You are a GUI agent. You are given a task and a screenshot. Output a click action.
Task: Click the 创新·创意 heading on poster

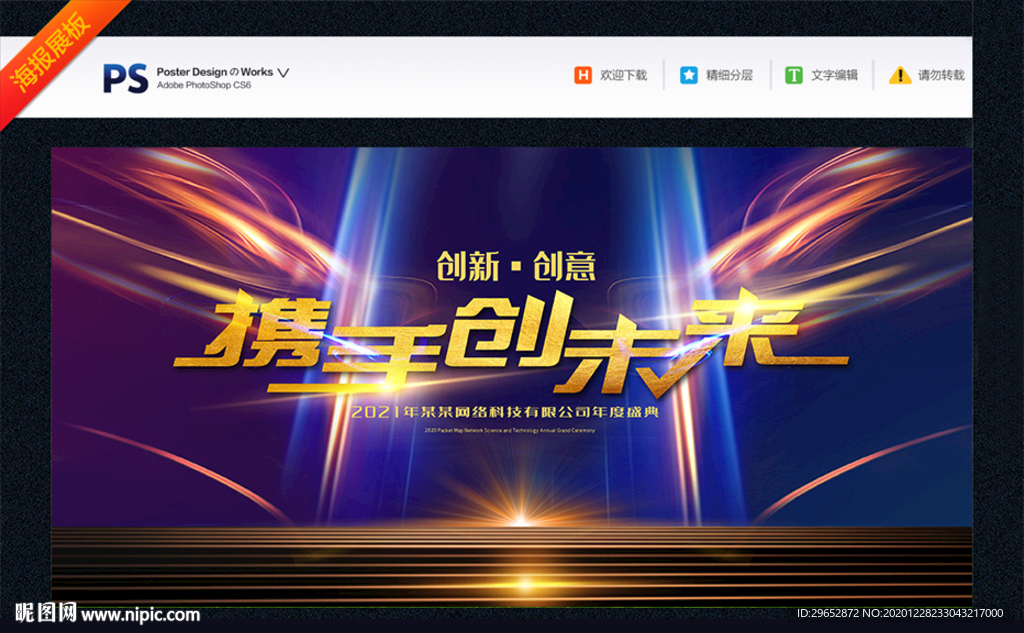point(516,266)
